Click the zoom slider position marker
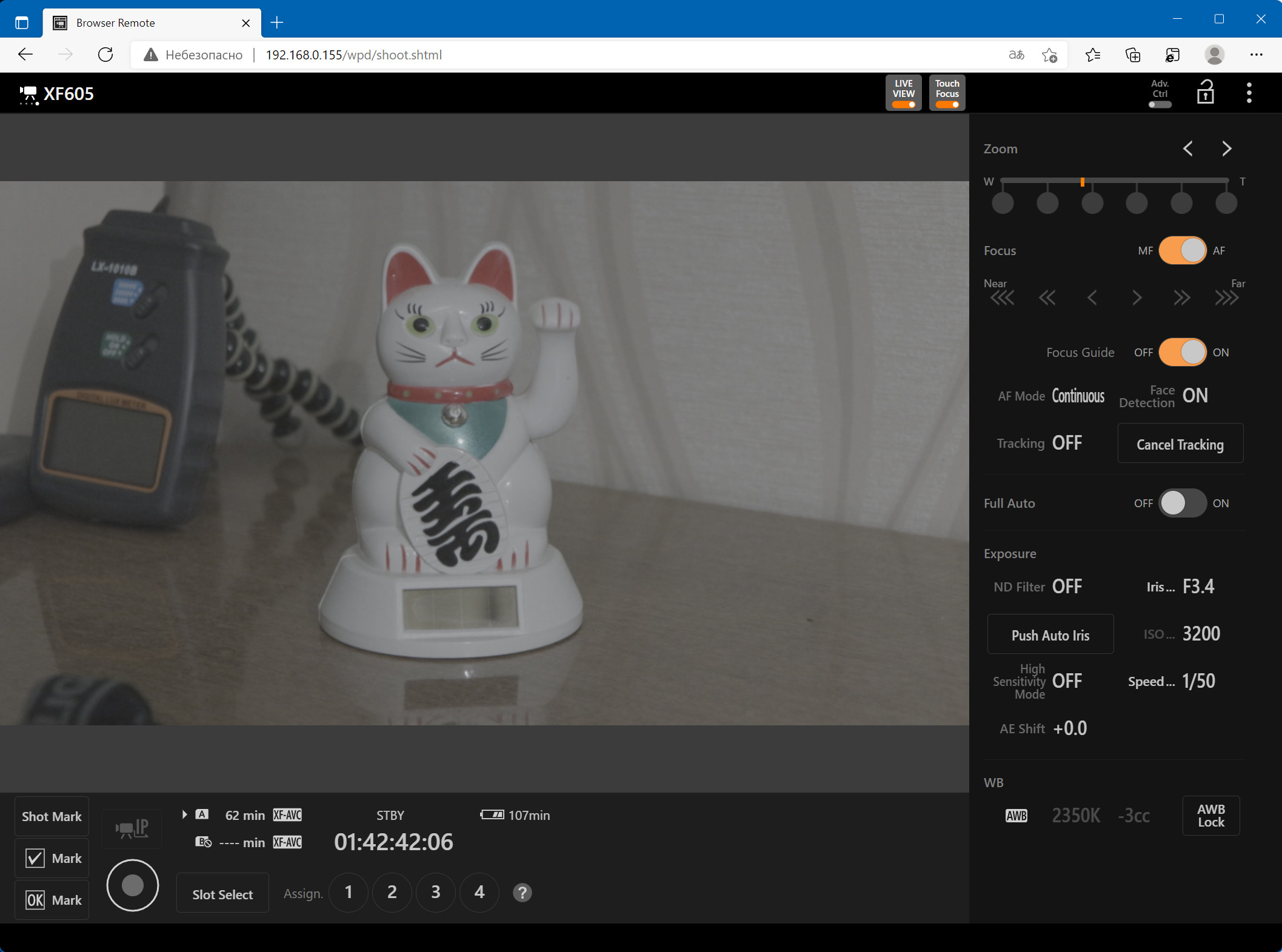The image size is (1282, 952). tap(1082, 182)
